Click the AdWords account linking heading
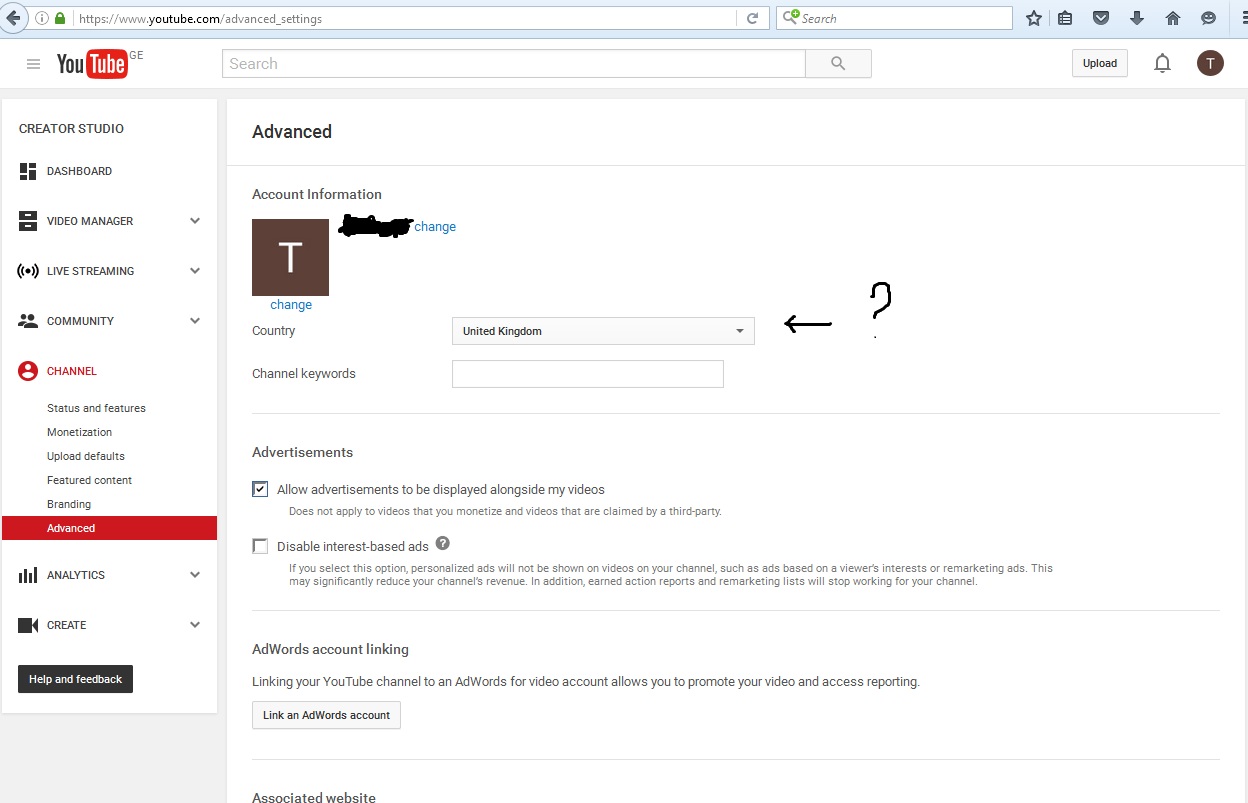This screenshot has width=1248, height=803. click(x=330, y=649)
